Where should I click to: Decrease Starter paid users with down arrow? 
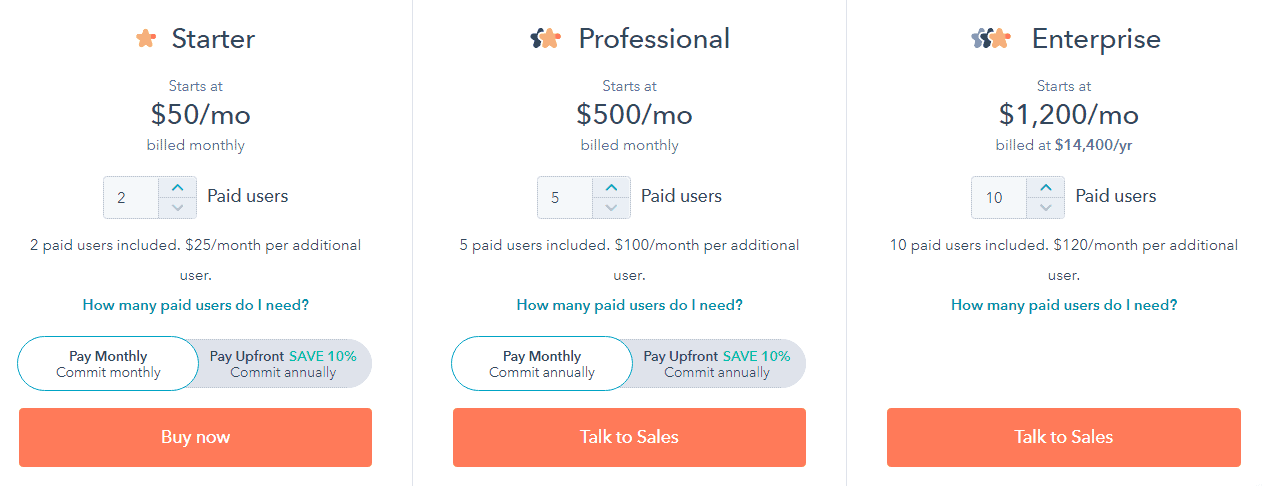tap(177, 208)
